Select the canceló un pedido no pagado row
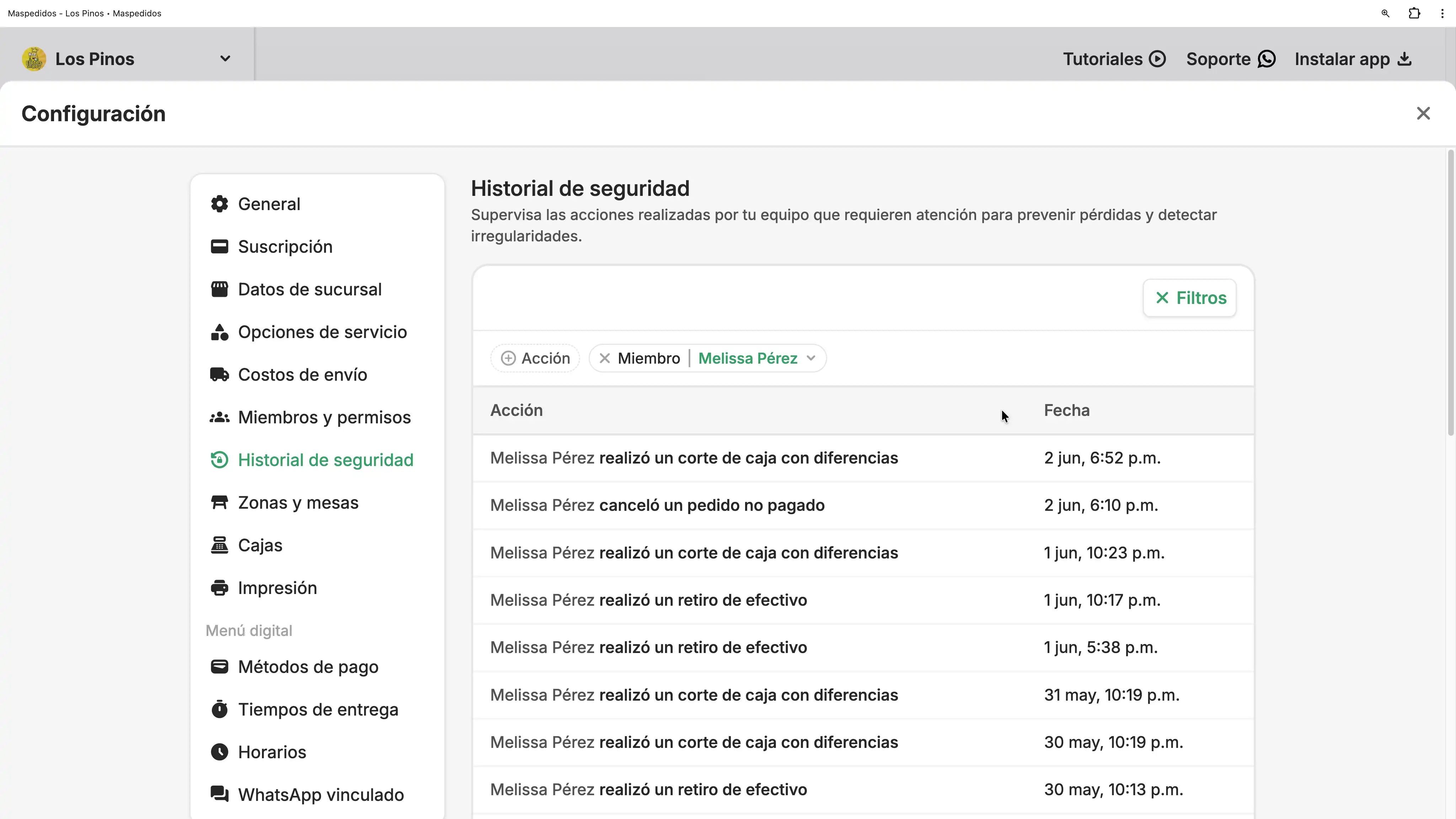Image resolution: width=1456 pixels, height=819 pixels. 863,505
